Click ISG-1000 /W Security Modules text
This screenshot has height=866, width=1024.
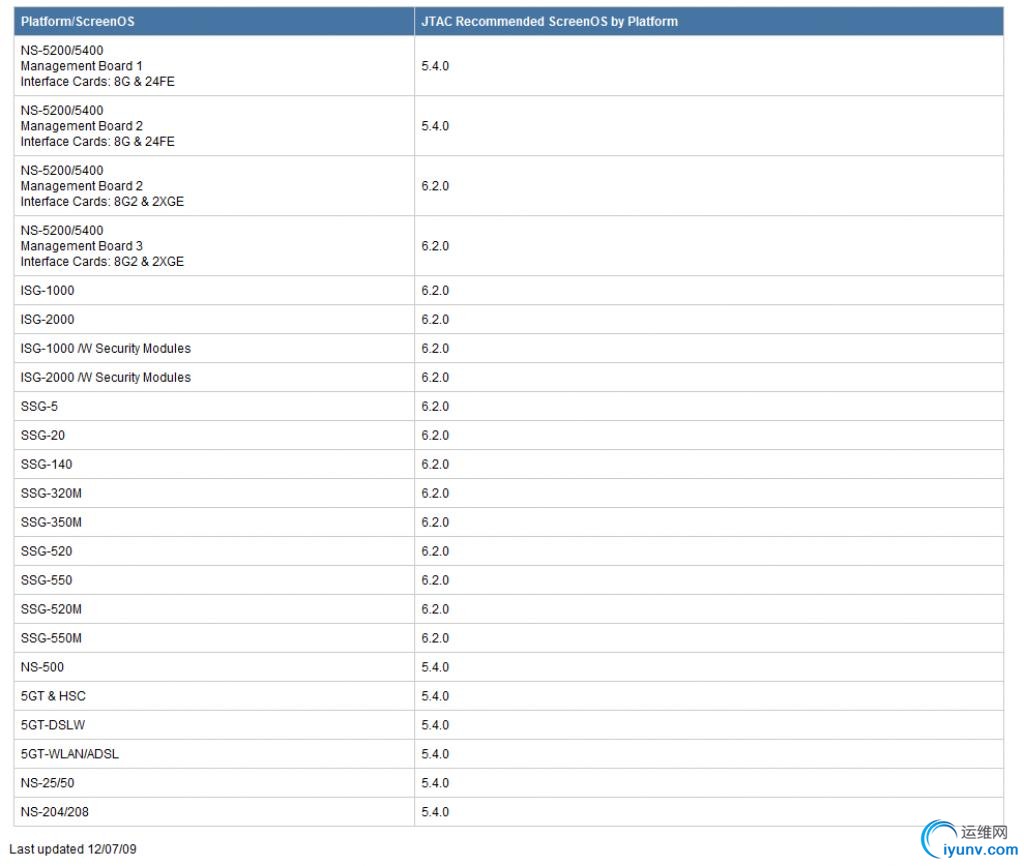(106, 349)
